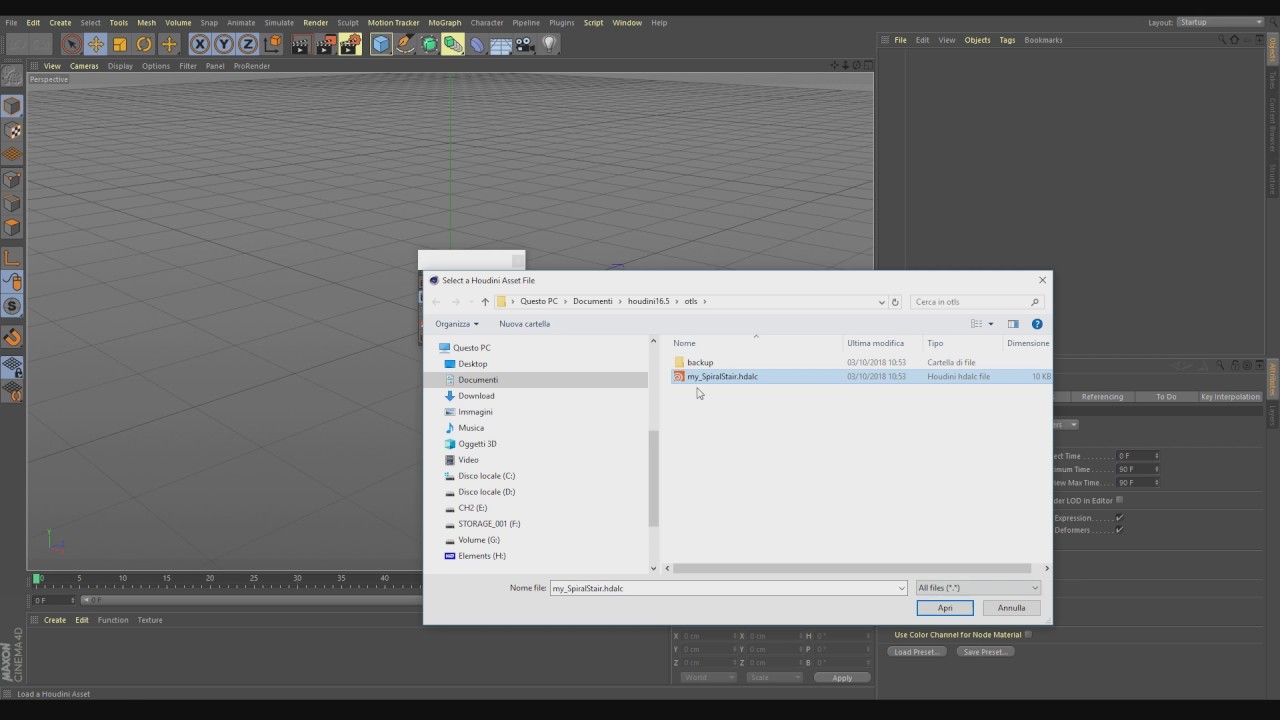Image resolution: width=1280 pixels, height=720 pixels.
Task: Open the Floor environment objects icon
Action: 501,44
